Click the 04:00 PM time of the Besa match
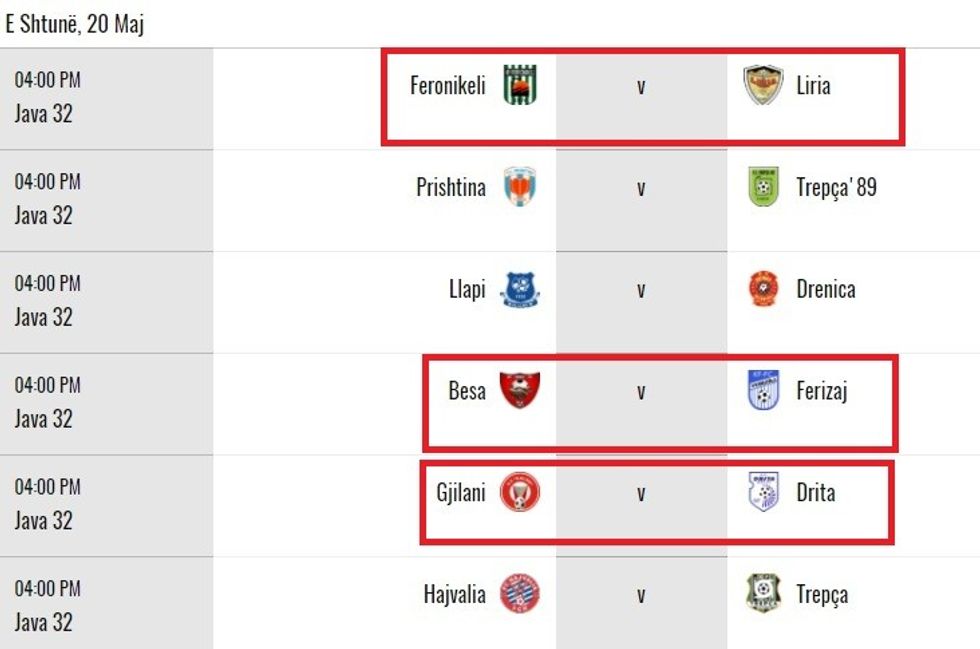980x649 pixels. pyautogui.click(x=47, y=385)
